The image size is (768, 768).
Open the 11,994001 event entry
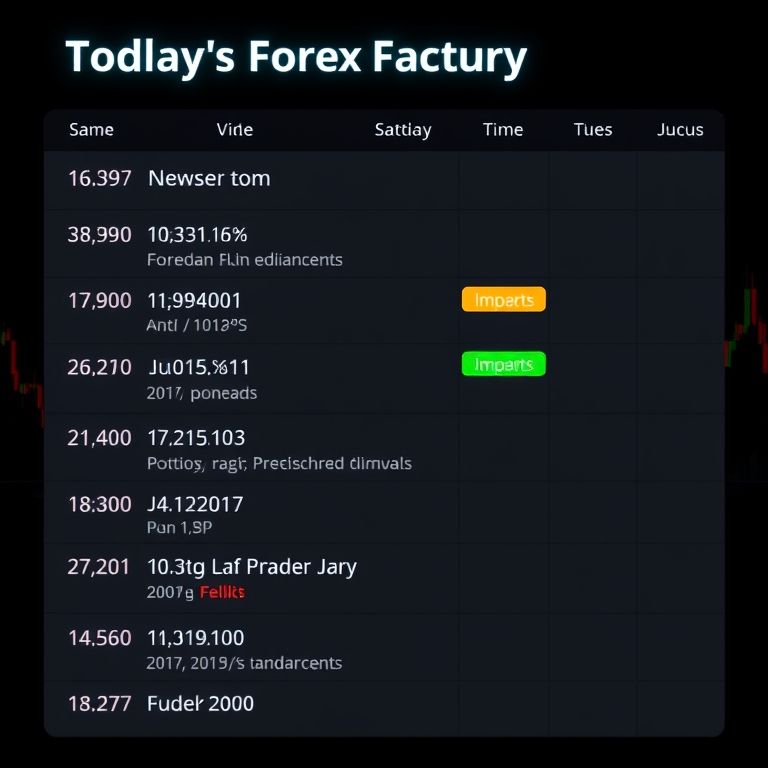(194, 300)
